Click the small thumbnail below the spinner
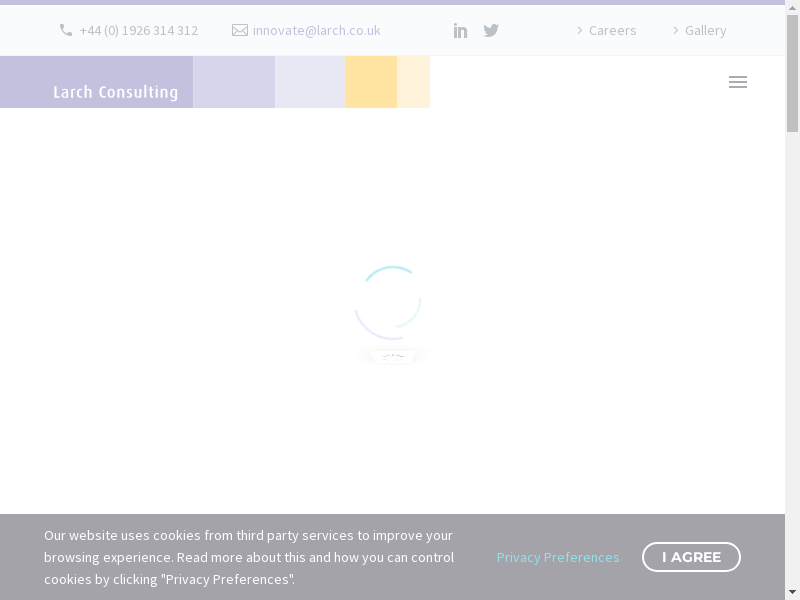This screenshot has width=800, height=600. click(x=392, y=356)
